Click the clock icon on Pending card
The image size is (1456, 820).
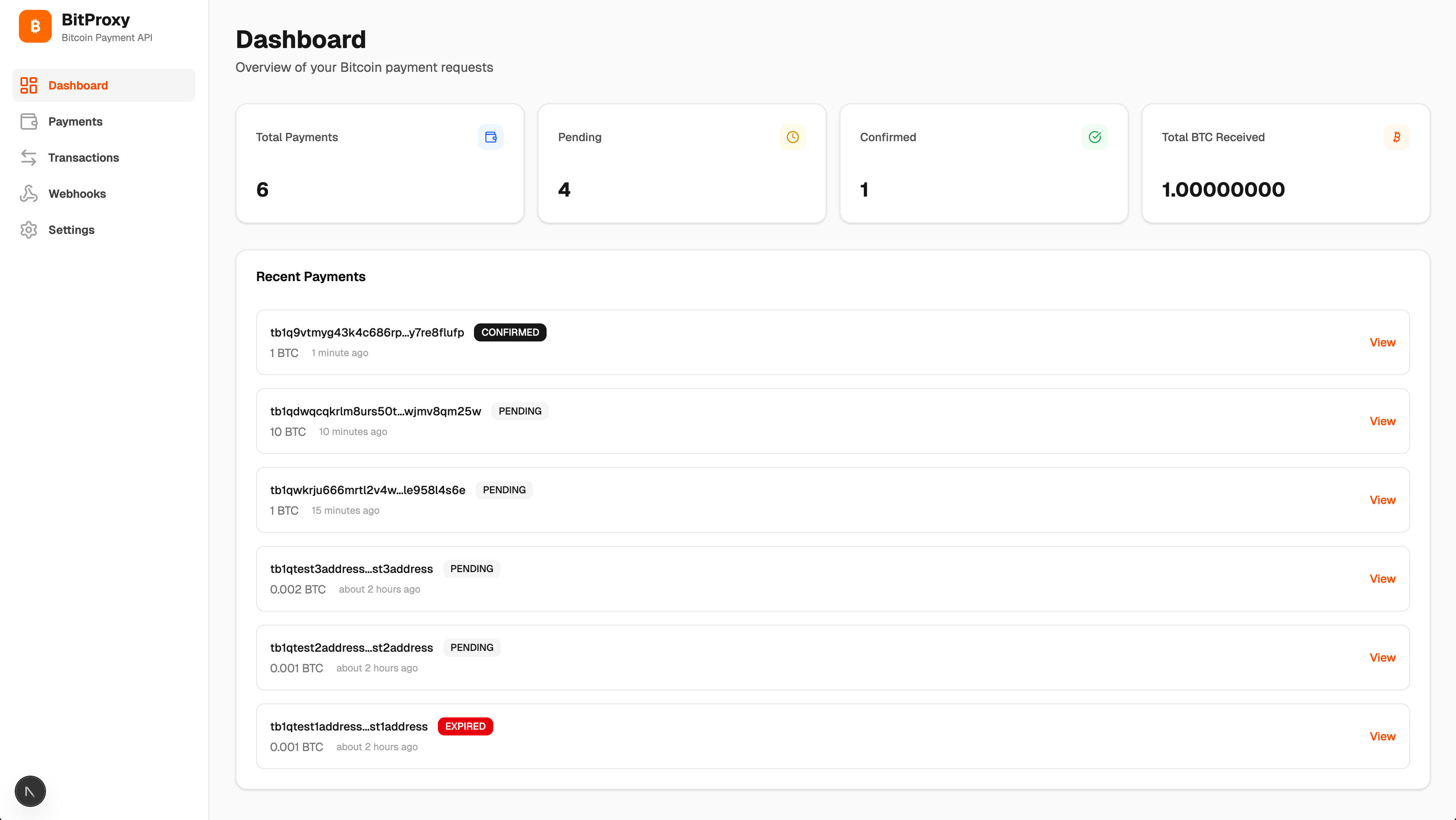coord(792,137)
